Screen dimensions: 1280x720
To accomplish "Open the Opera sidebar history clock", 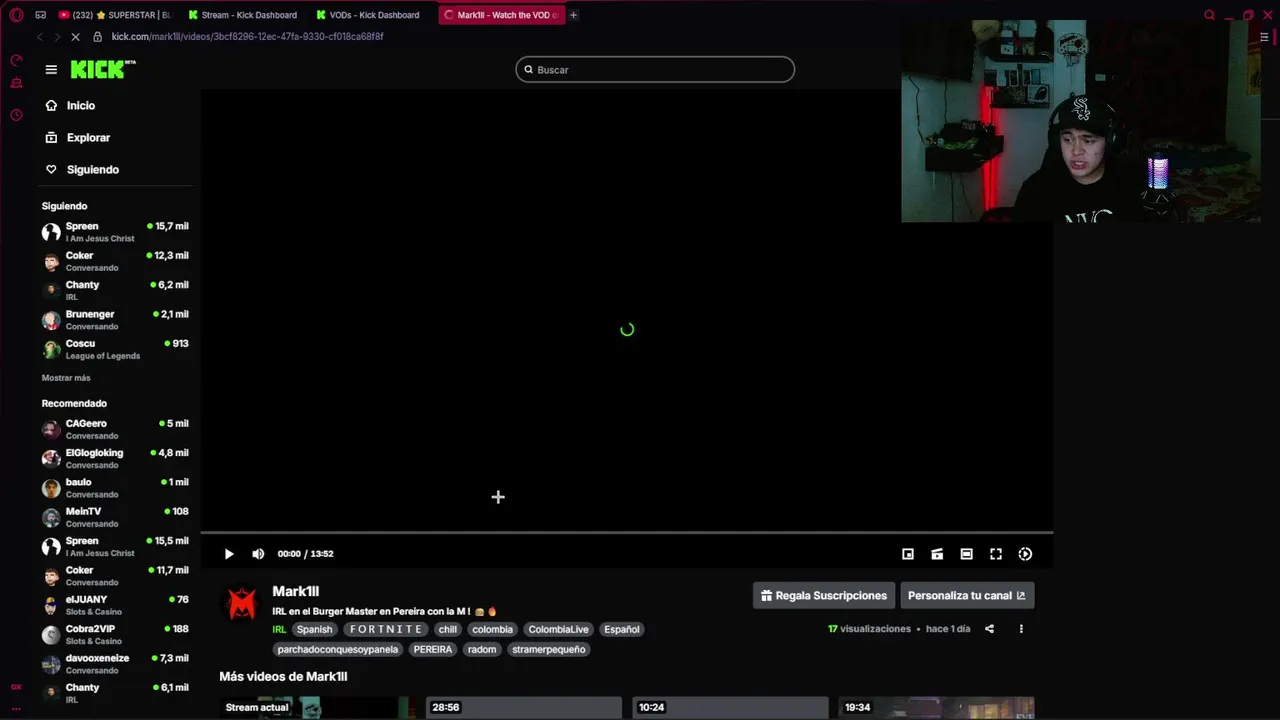I will pos(16,115).
